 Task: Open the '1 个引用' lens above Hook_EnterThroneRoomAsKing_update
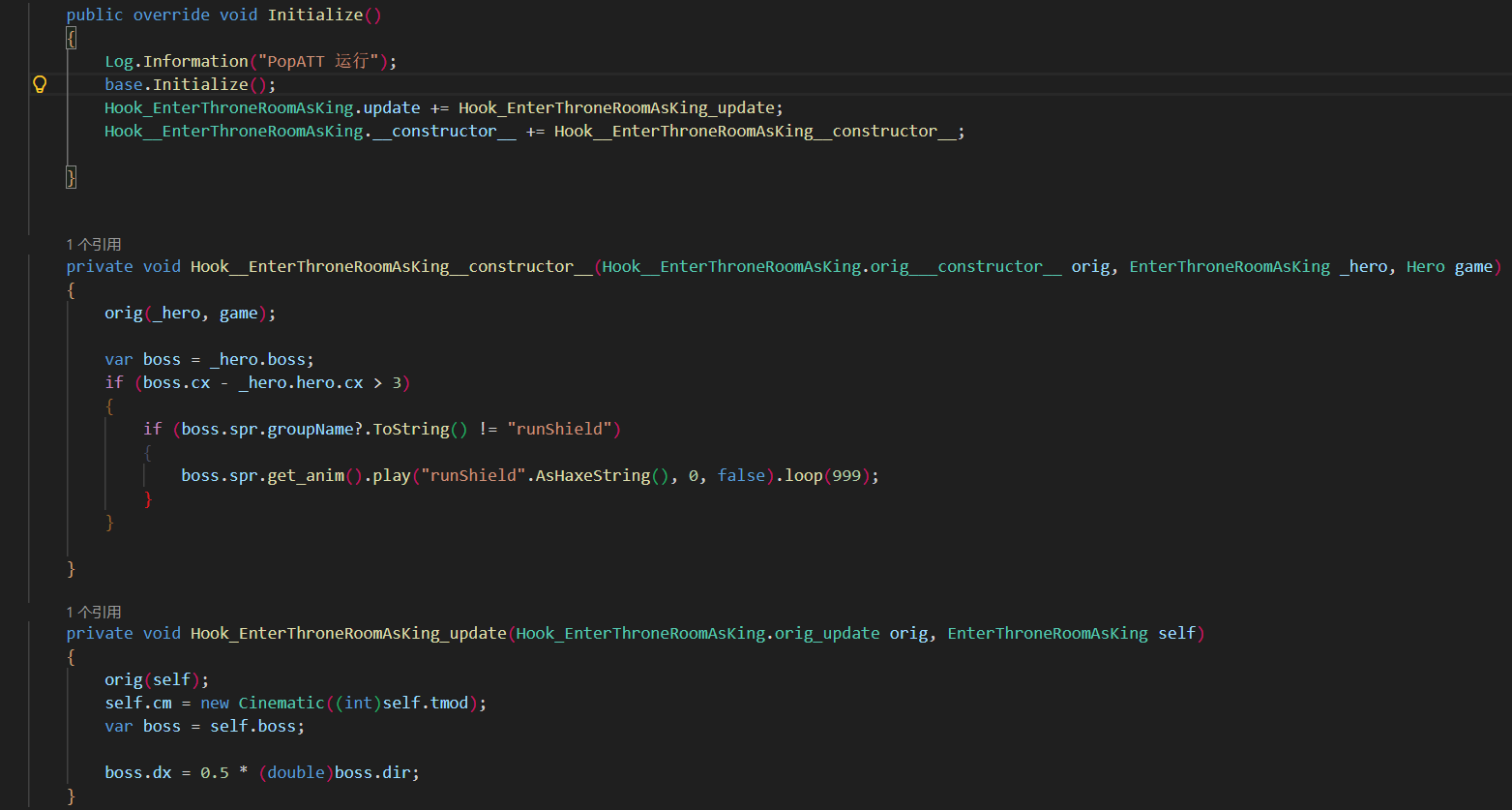94,613
